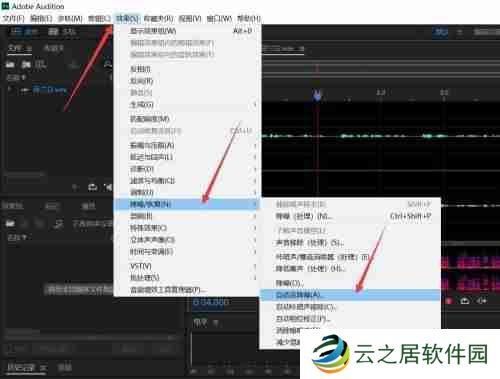Select the highlighted 降噪/恢复(N) menu entry
500x379 pixels.
187,204
